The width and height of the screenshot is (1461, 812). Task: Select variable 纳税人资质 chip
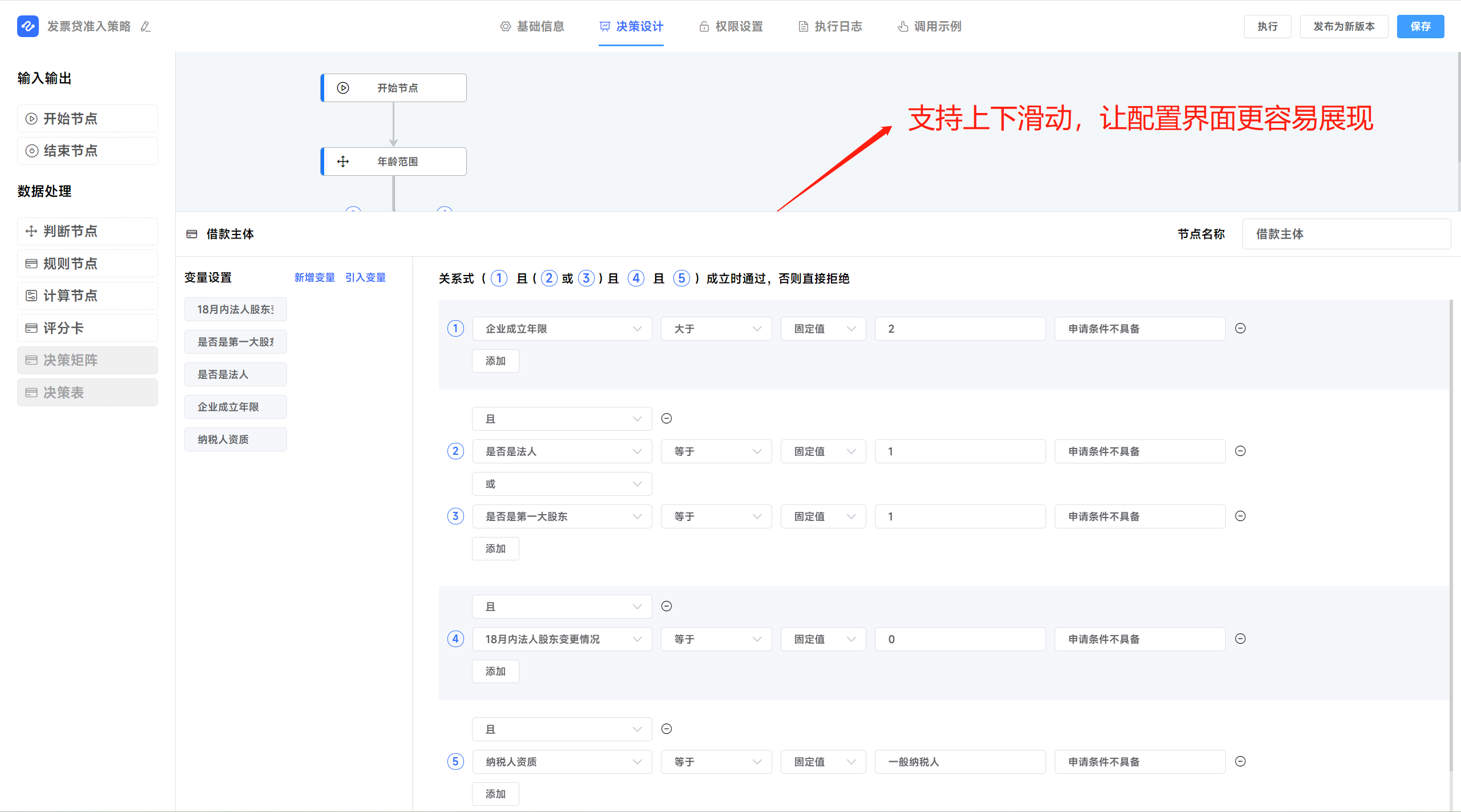pos(236,439)
